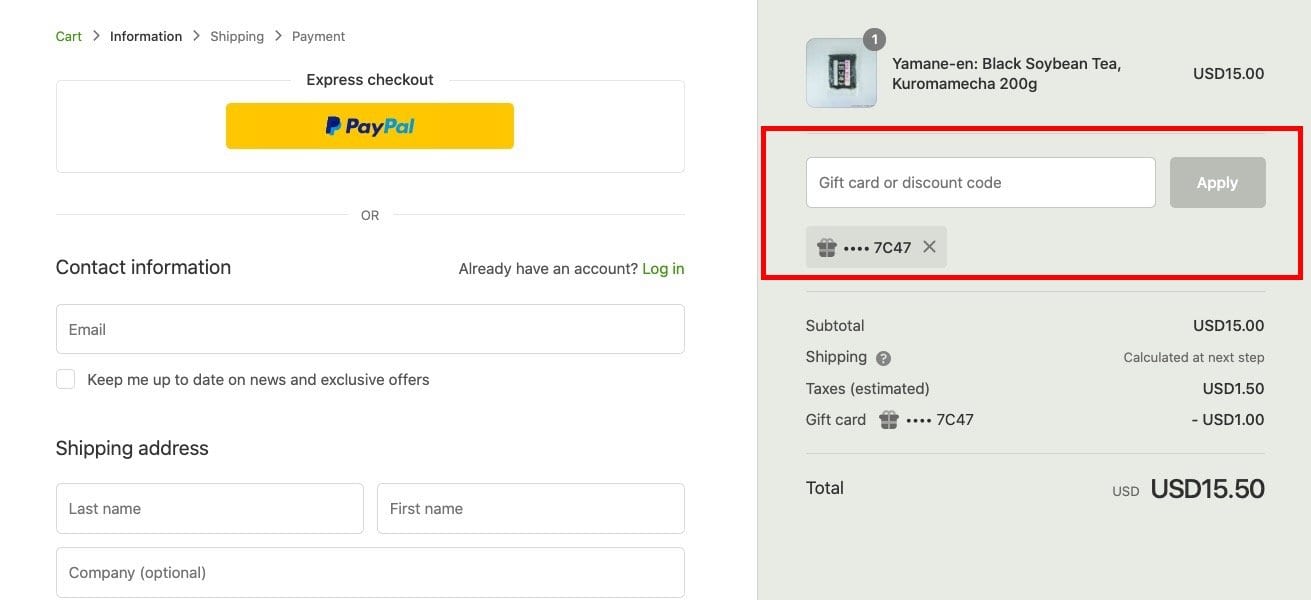Follow the Log in link
The width and height of the screenshot is (1311, 600).
coord(663,268)
